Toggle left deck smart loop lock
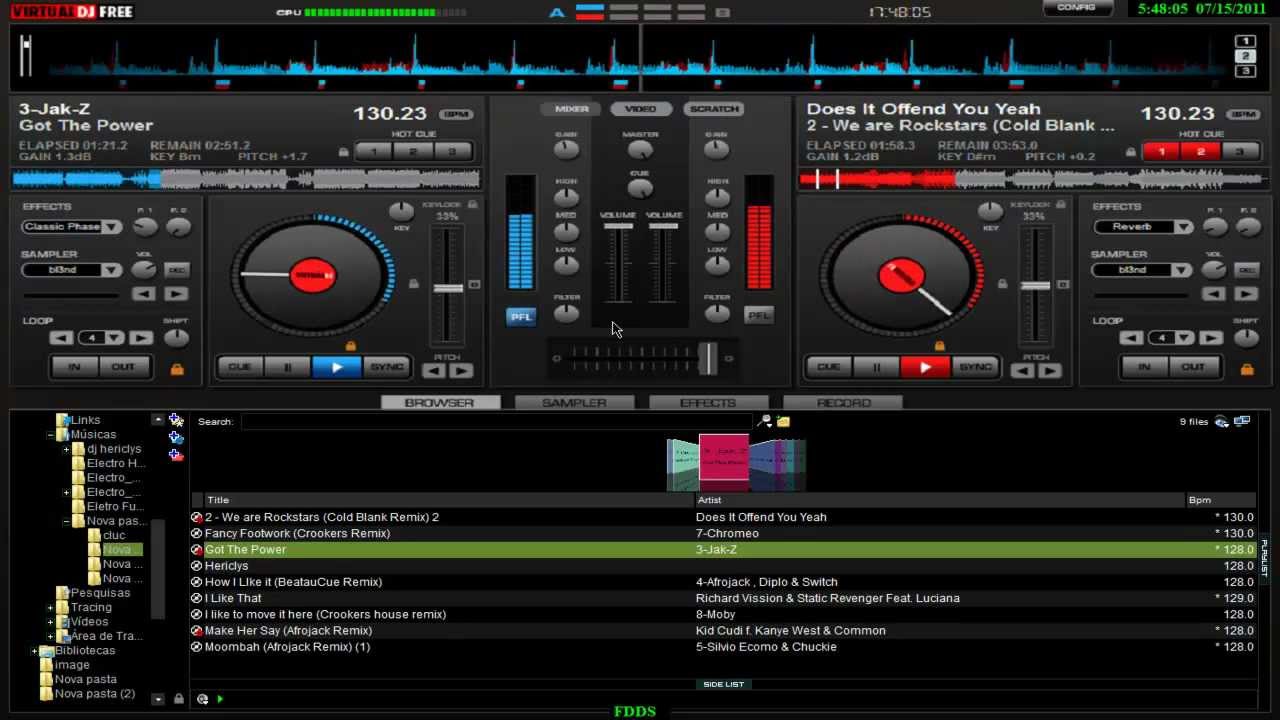Viewport: 1280px width, 720px height. (x=177, y=369)
